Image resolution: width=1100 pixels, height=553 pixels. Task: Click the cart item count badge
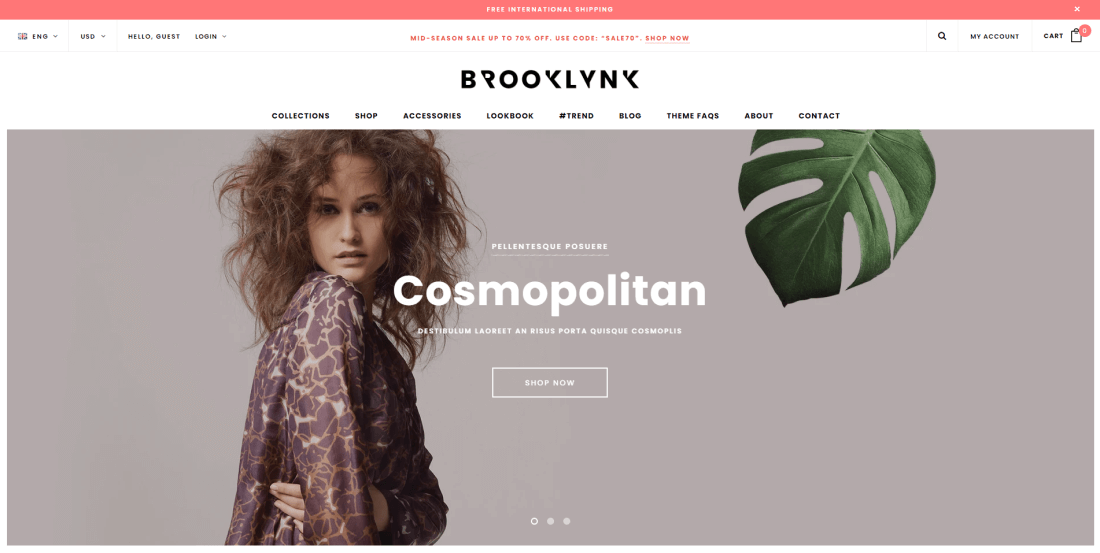1085,30
